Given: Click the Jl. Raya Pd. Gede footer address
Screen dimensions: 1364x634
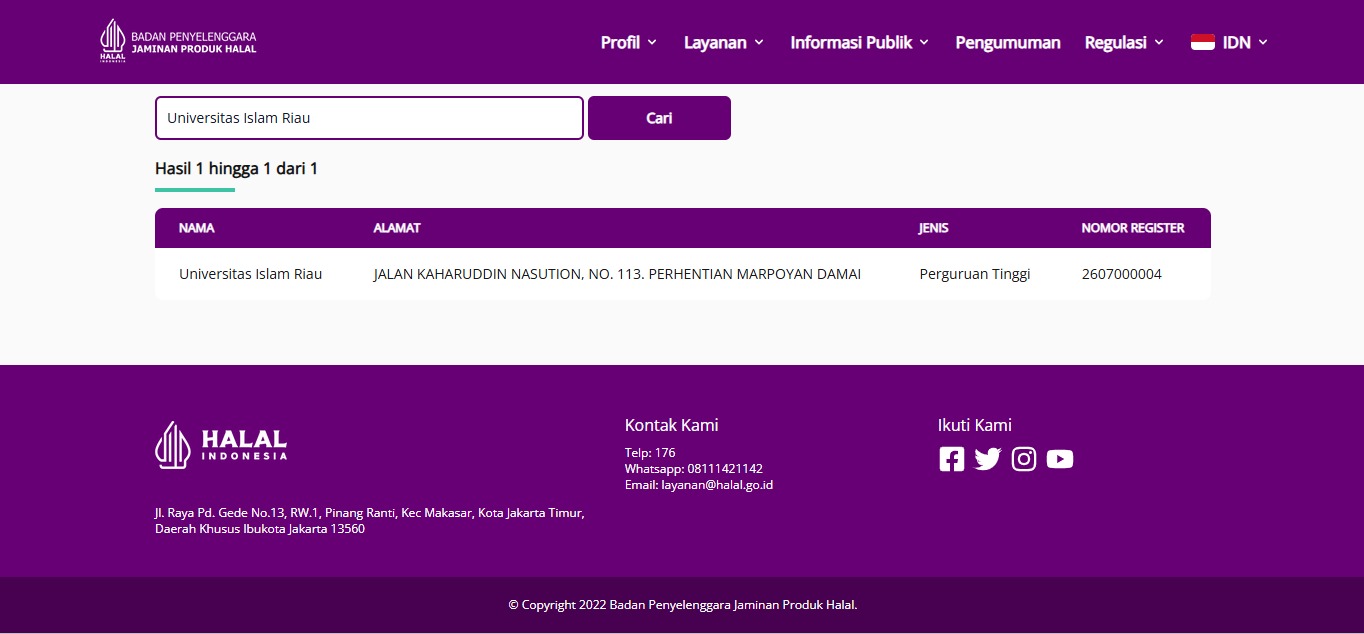Looking at the screenshot, I should [x=369, y=521].
